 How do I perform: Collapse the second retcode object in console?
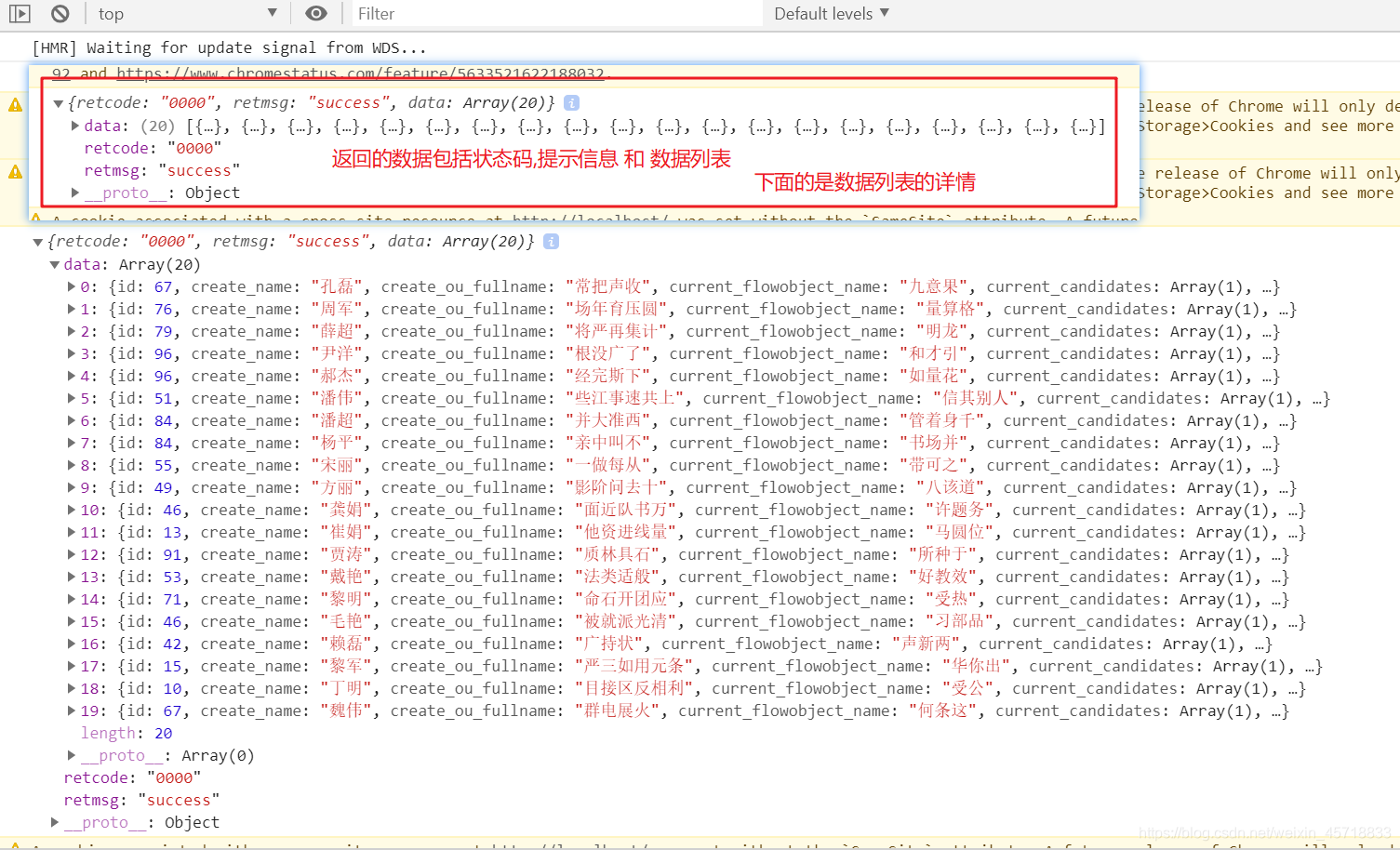38,242
